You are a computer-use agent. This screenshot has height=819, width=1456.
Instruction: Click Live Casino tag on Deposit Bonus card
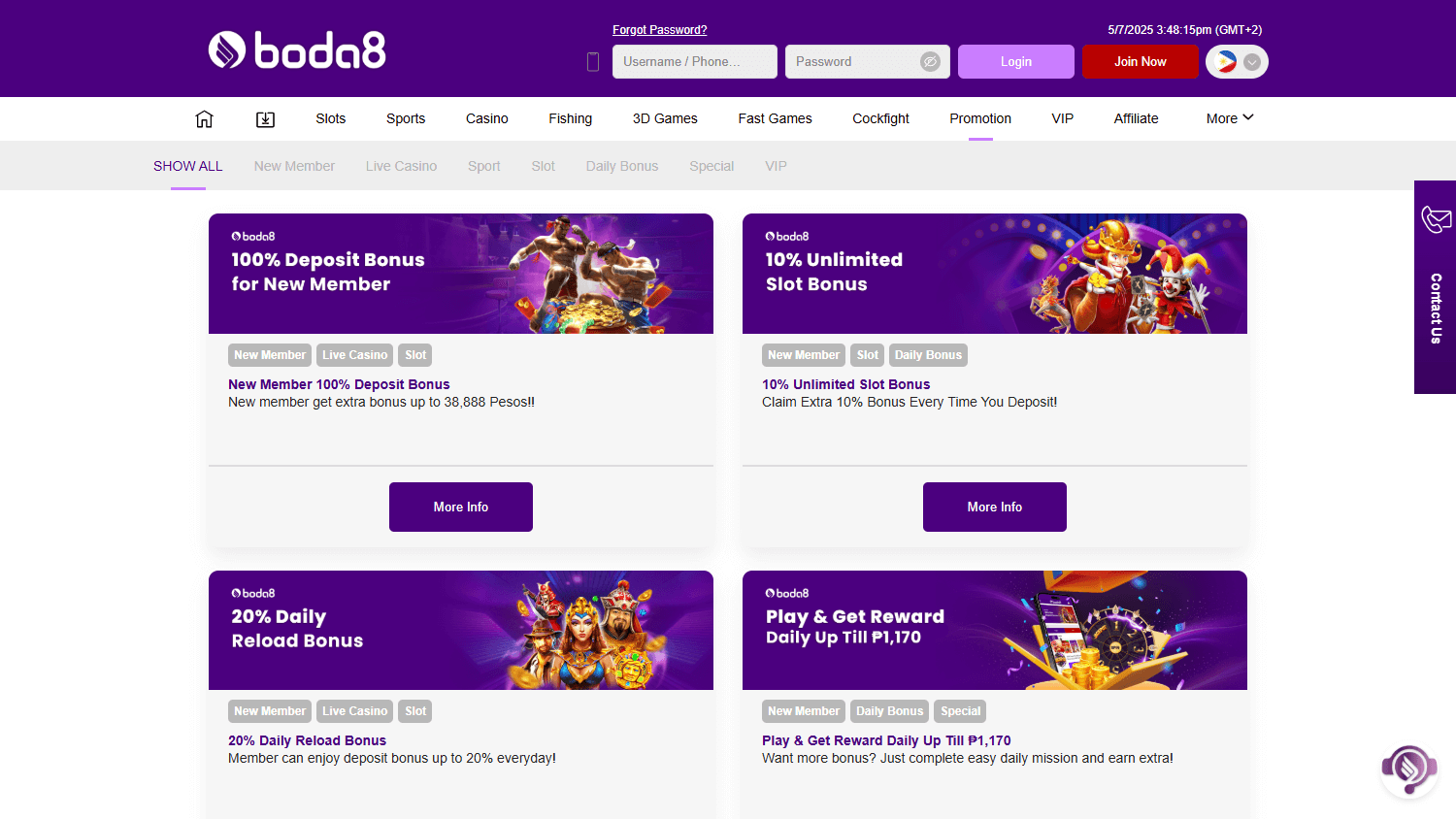pyautogui.click(x=354, y=355)
